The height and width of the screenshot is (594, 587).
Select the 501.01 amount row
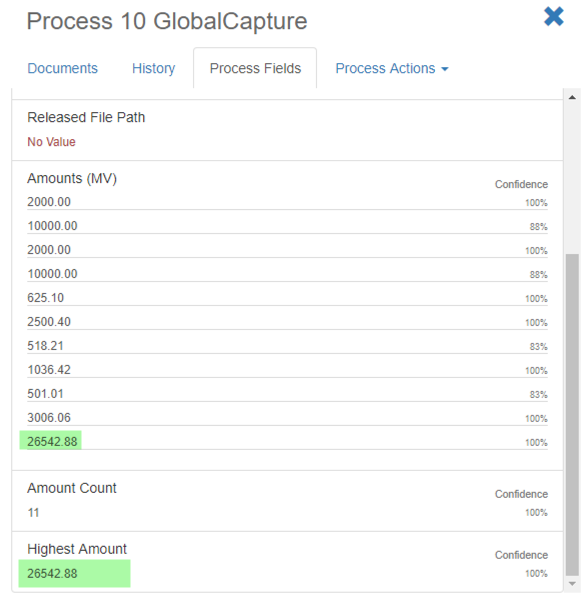tap(287, 394)
